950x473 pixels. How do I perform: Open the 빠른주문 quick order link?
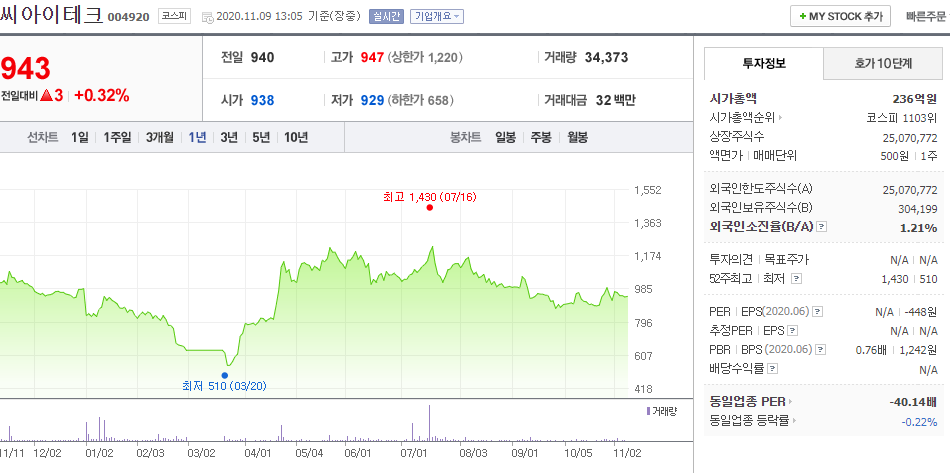928,16
